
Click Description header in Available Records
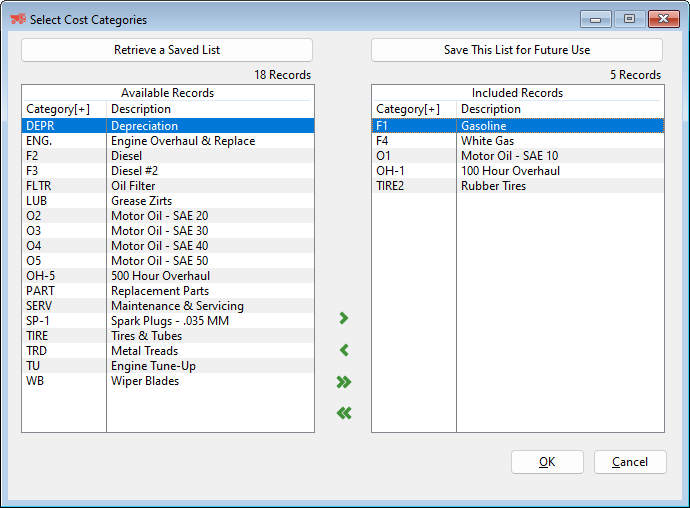(141, 109)
